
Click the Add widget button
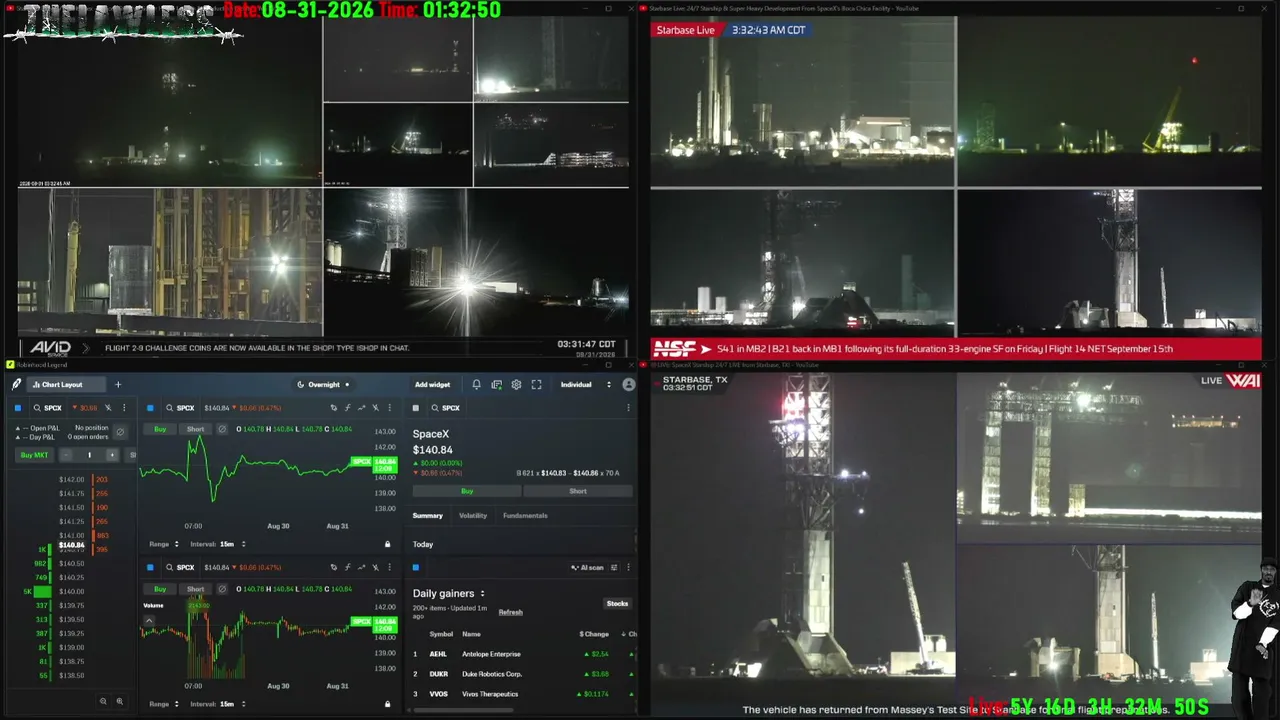pos(433,385)
